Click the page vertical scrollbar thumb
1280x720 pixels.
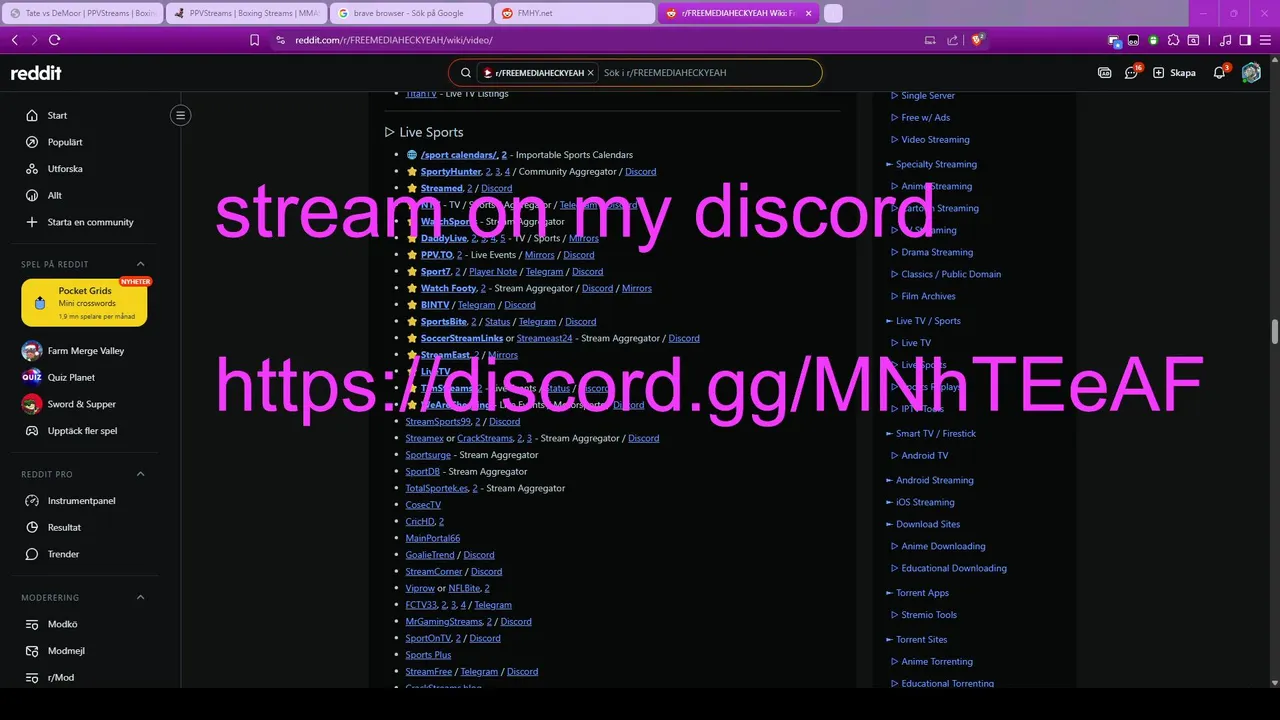pos(1275,332)
